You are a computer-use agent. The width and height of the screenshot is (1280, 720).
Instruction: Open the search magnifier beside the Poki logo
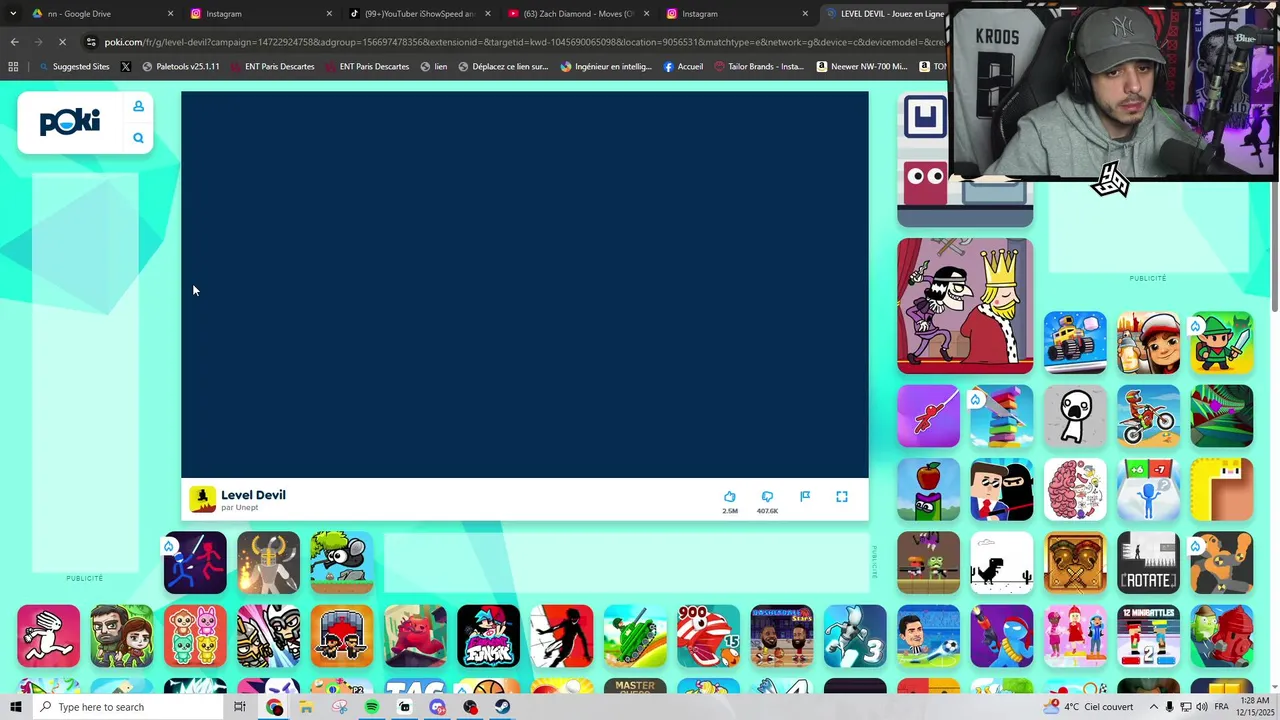(138, 138)
